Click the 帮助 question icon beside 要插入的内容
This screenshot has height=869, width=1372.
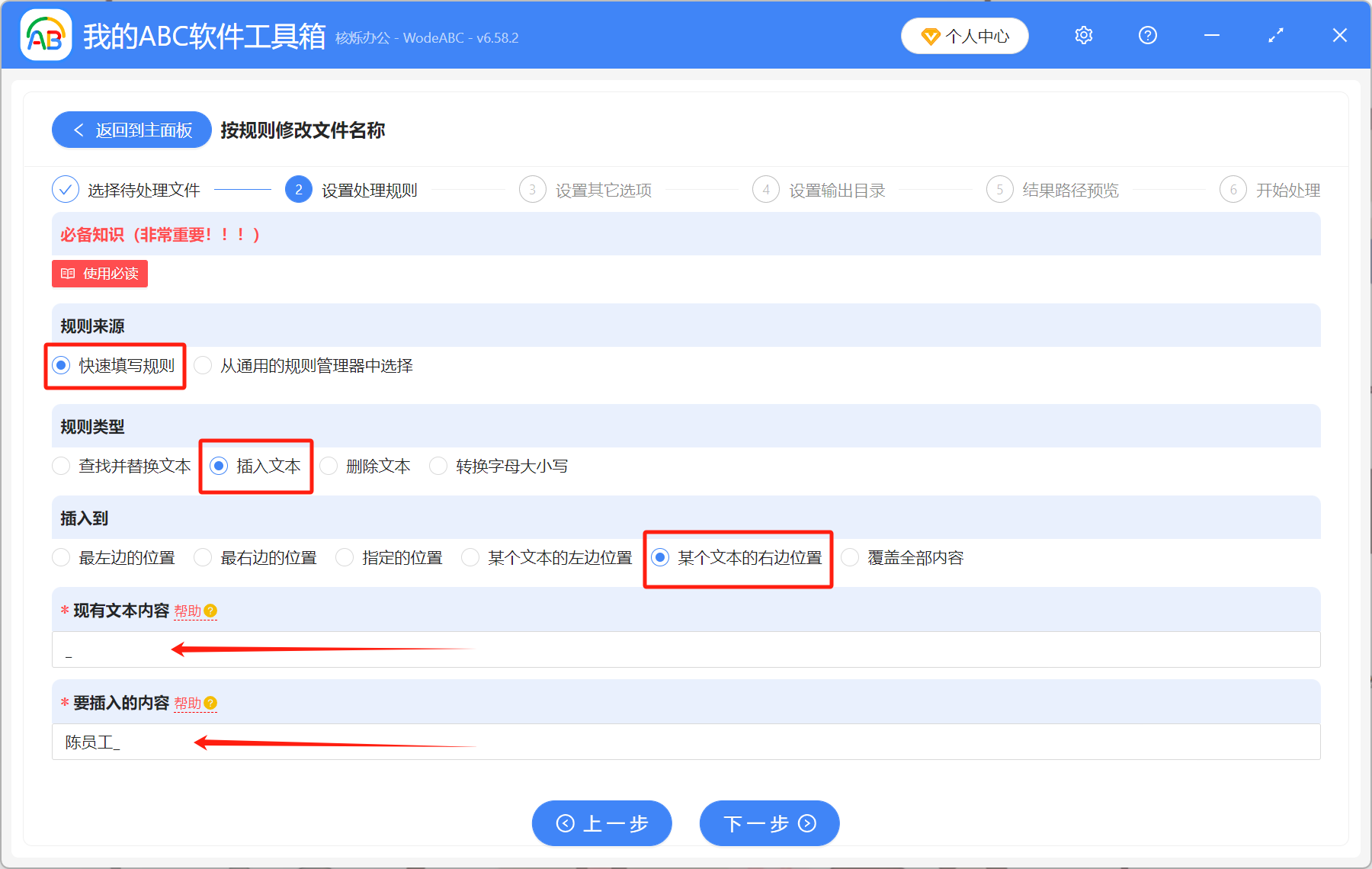(x=211, y=703)
